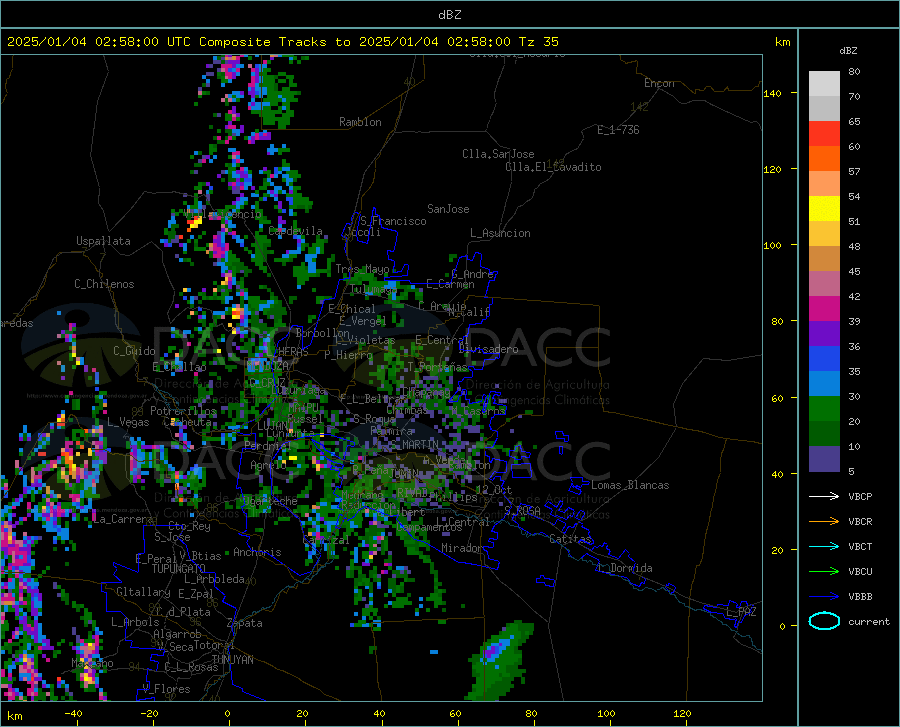Click the Potrerillos map label
The width and height of the screenshot is (900, 727).
[183, 411]
